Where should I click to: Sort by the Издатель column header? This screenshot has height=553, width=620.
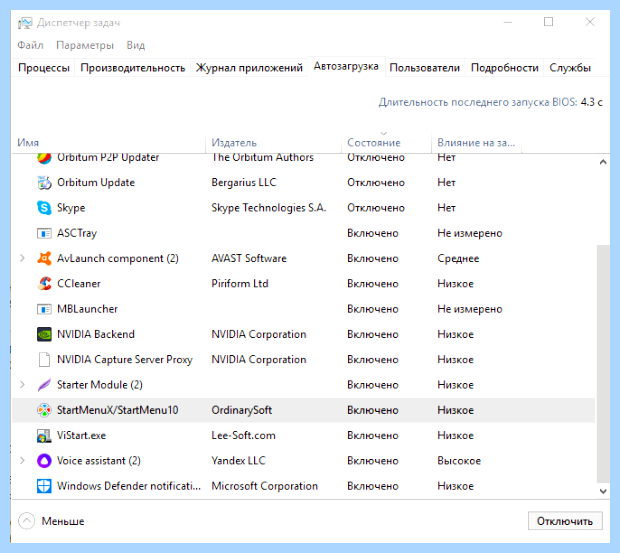[x=273, y=142]
